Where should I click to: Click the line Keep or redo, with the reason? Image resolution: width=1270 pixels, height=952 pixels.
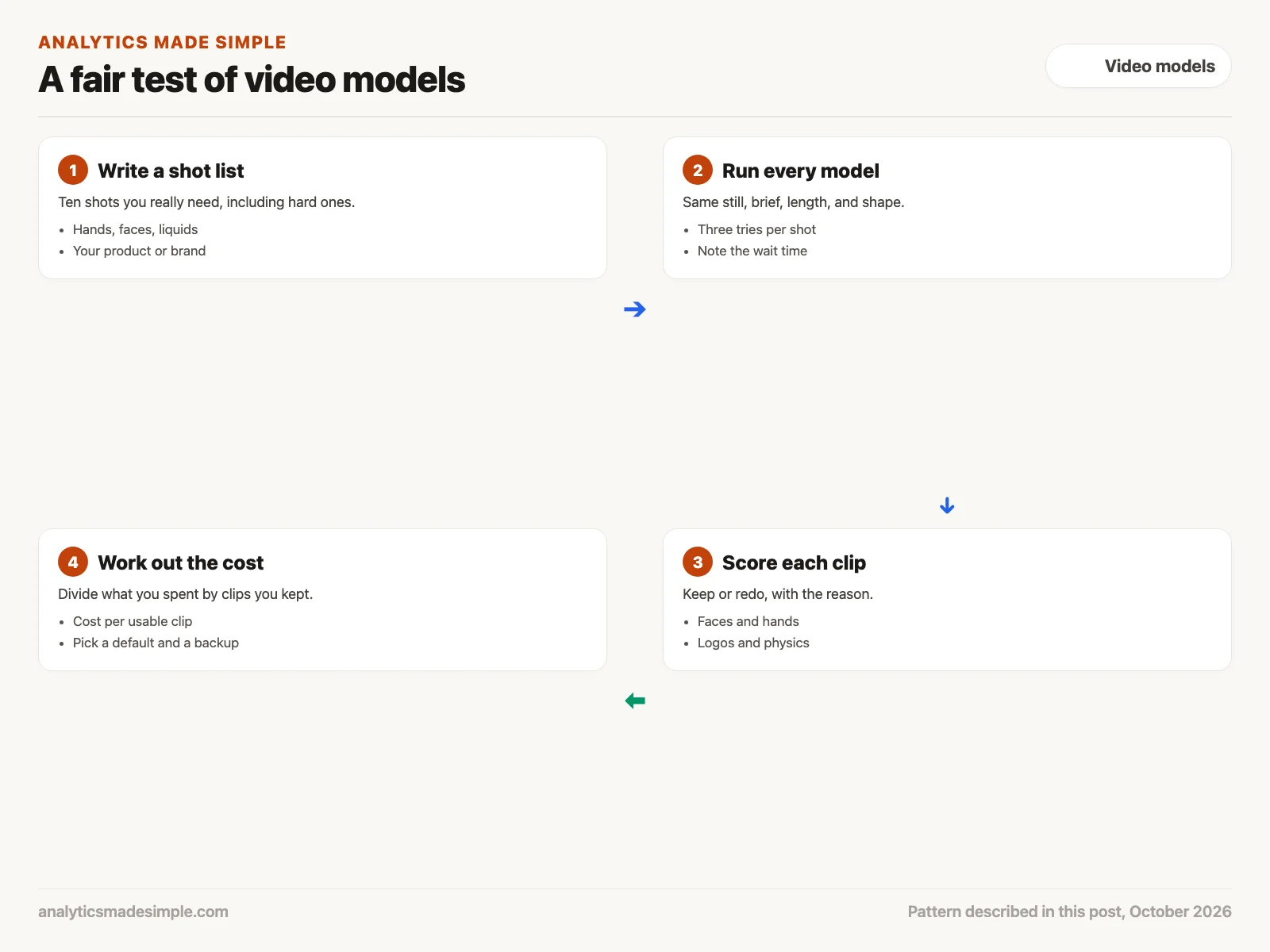(778, 594)
